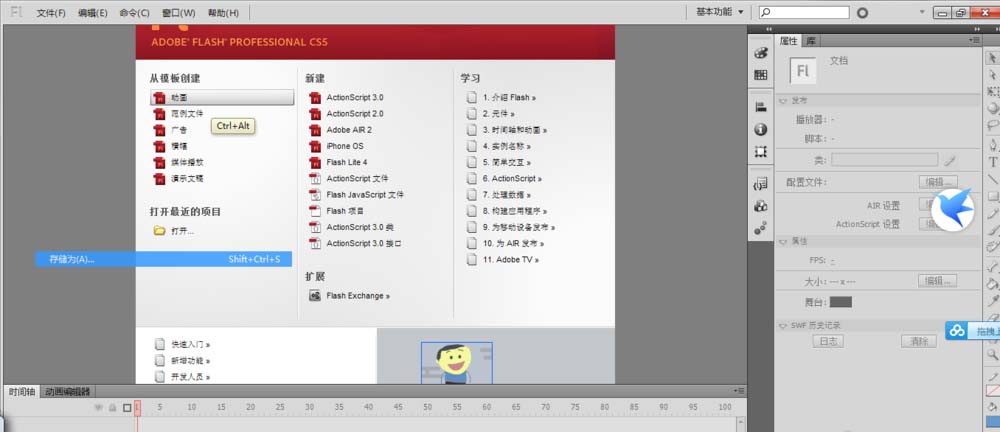Screen dimensions: 1000x432
Task: Open the Components panel icon
Action: pyautogui.click(x=760, y=206)
